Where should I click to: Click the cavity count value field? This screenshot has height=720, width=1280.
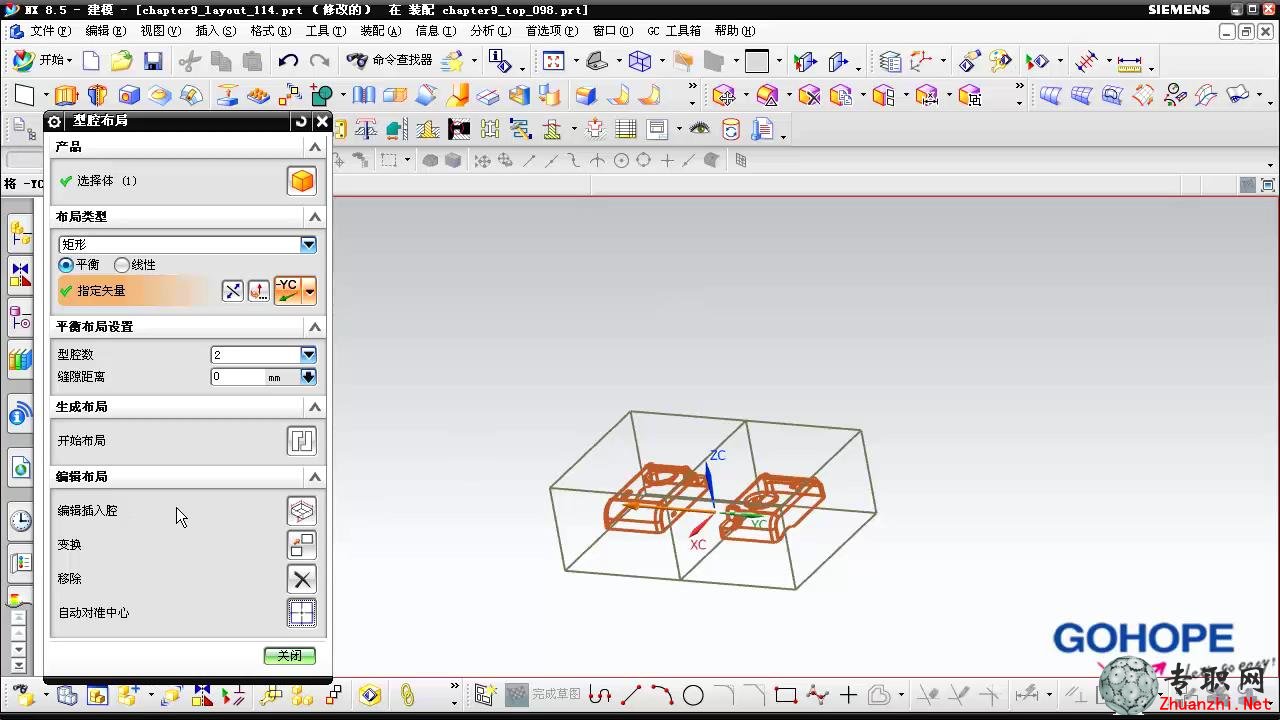(x=255, y=355)
